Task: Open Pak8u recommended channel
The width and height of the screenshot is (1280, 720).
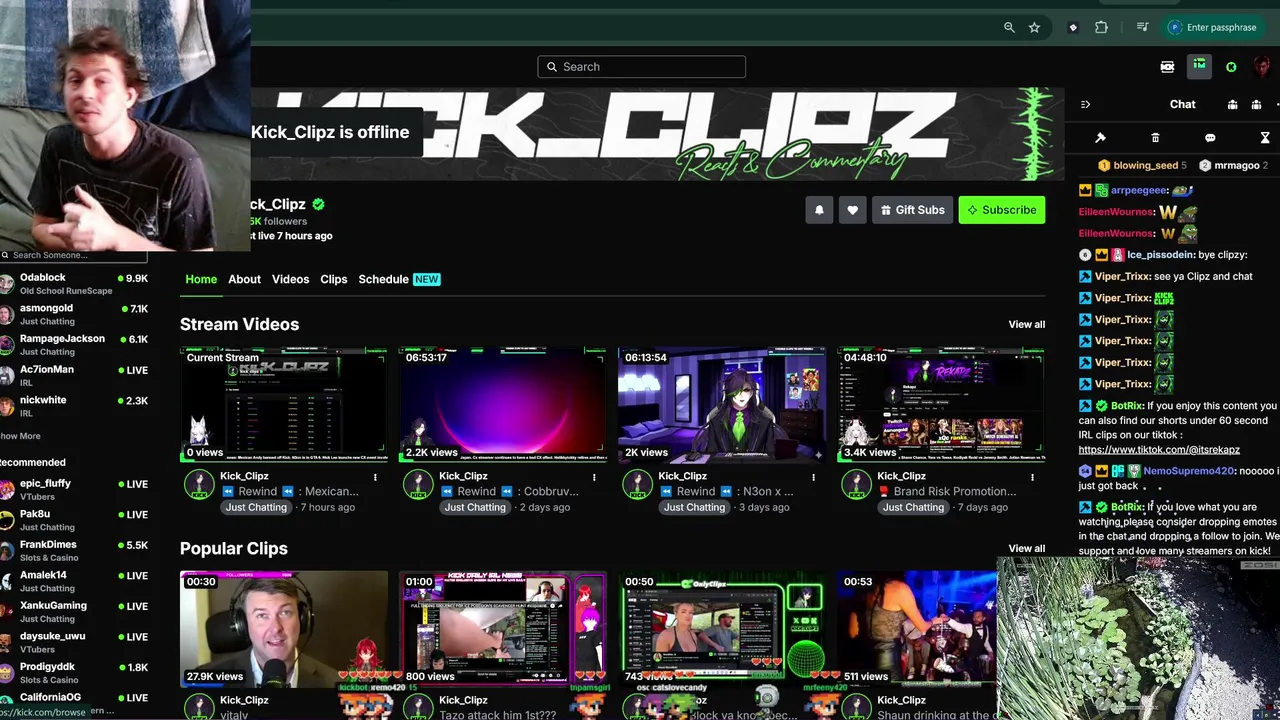Action: pyautogui.click(x=75, y=520)
